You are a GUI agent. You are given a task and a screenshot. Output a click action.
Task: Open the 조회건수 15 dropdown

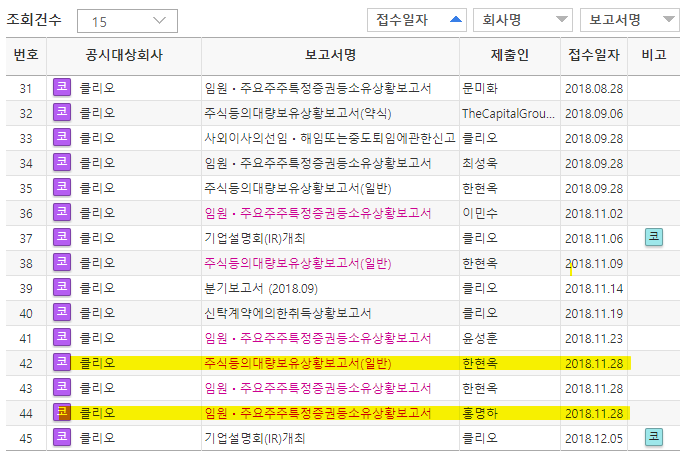pos(127,21)
